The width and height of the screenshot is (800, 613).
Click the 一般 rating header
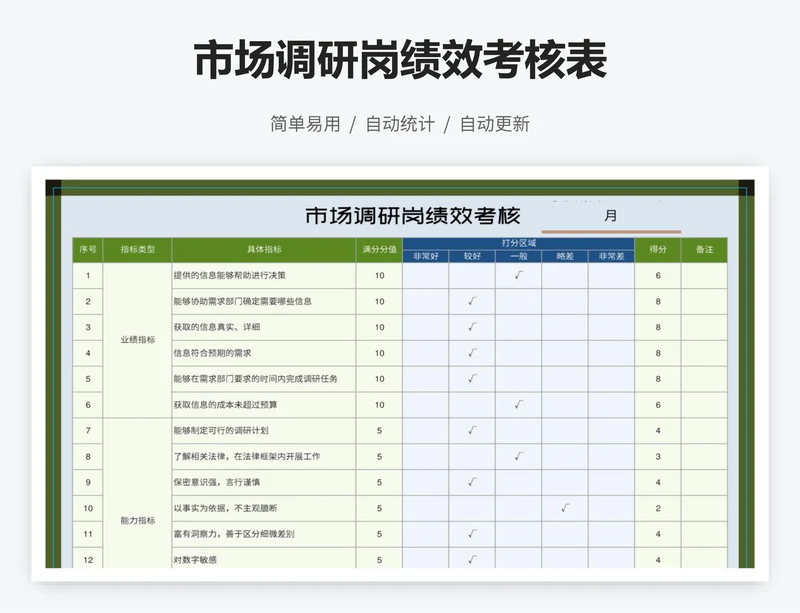tap(518, 256)
